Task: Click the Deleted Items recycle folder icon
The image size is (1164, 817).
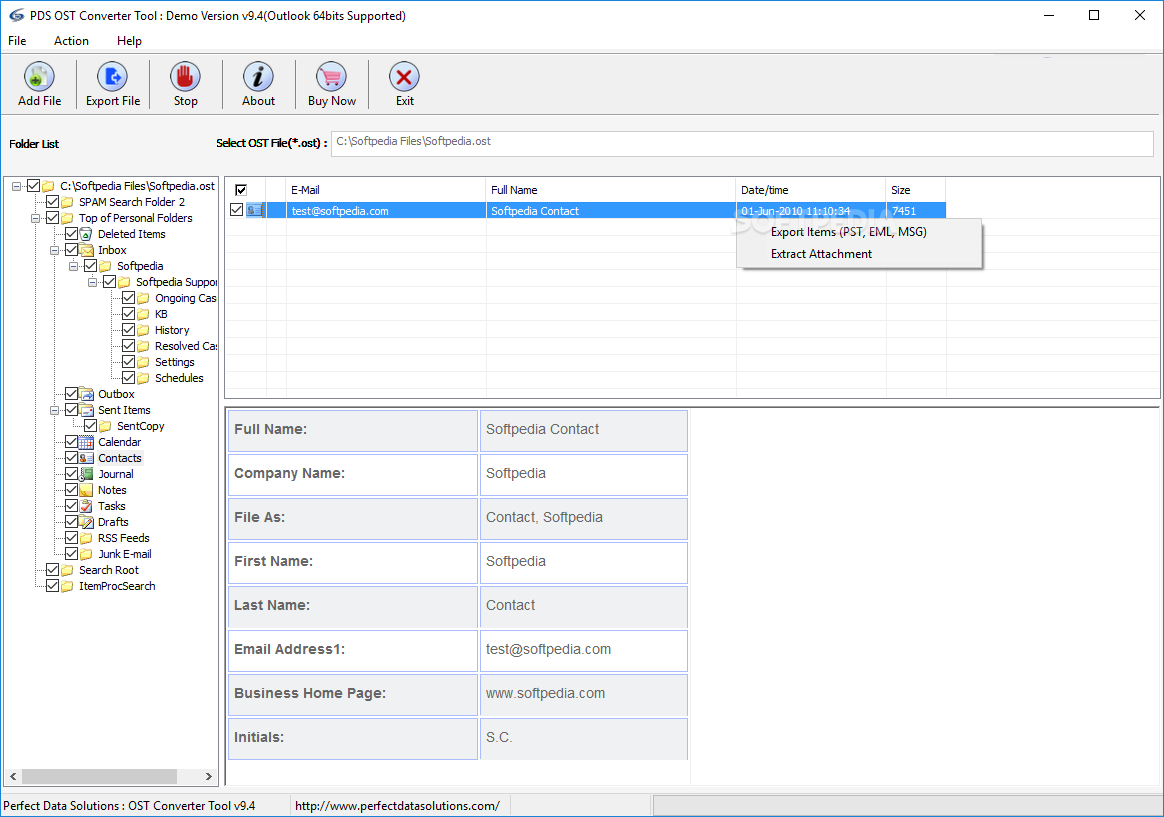Action: [x=86, y=234]
